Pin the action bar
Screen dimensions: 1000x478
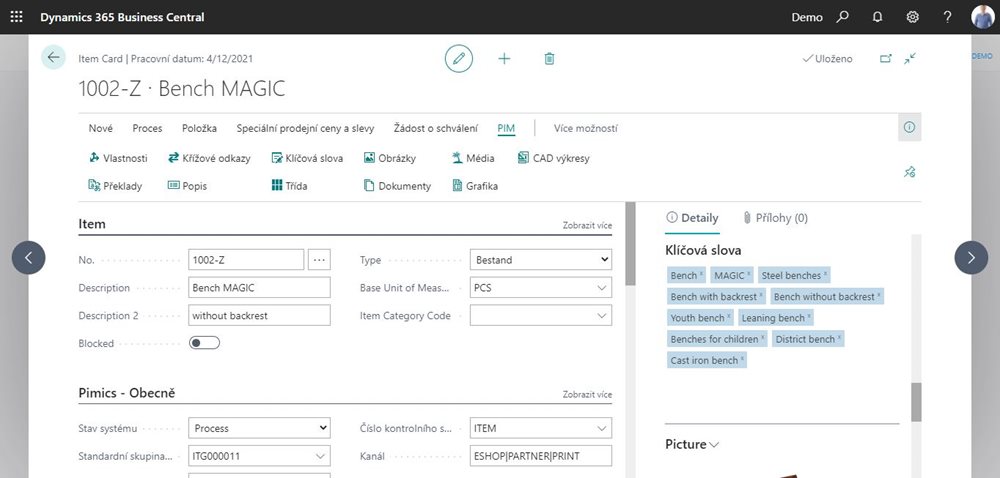point(909,172)
